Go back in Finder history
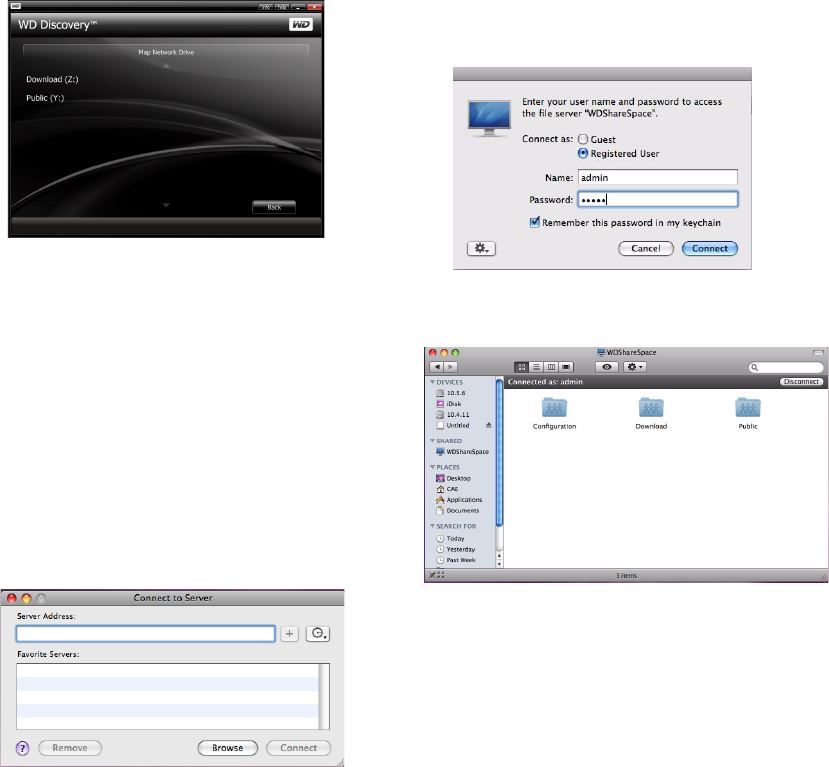Screen dimensions: 829x767 pyautogui.click(x=437, y=367)
